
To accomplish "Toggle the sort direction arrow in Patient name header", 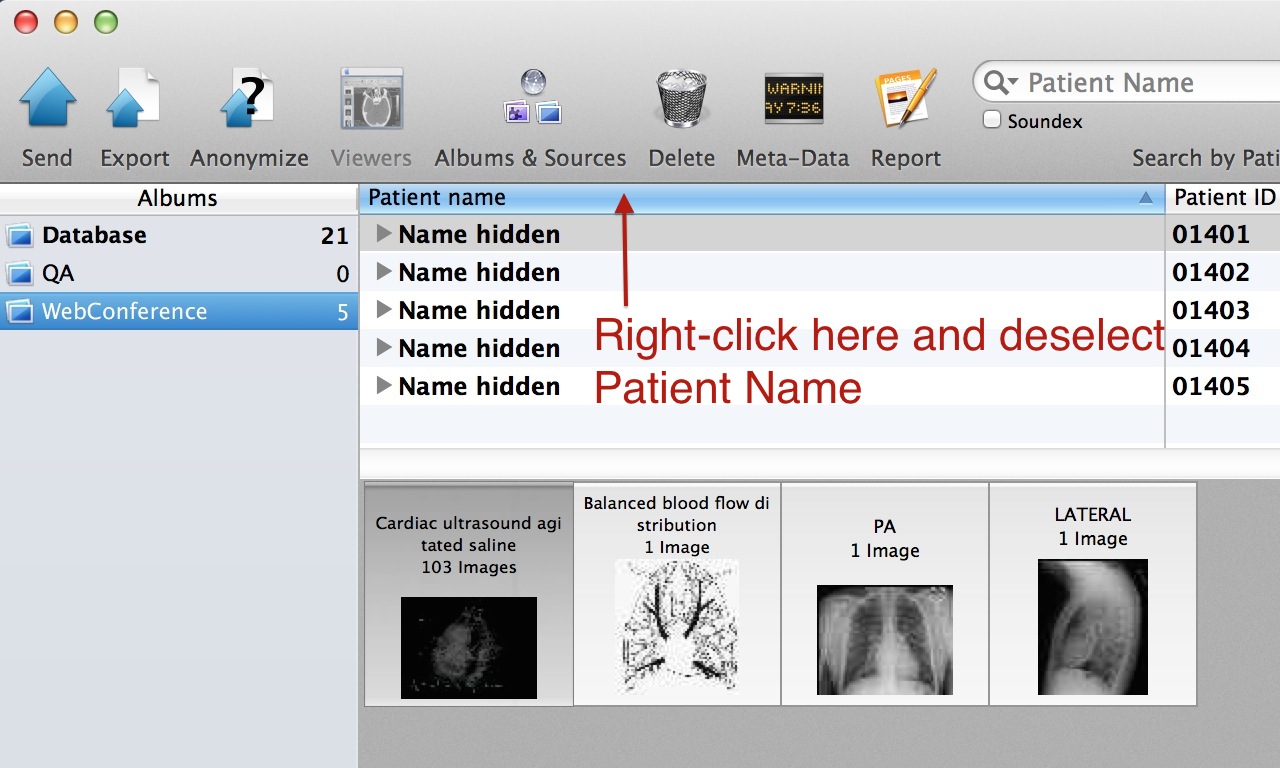I will coord(1146,198).
